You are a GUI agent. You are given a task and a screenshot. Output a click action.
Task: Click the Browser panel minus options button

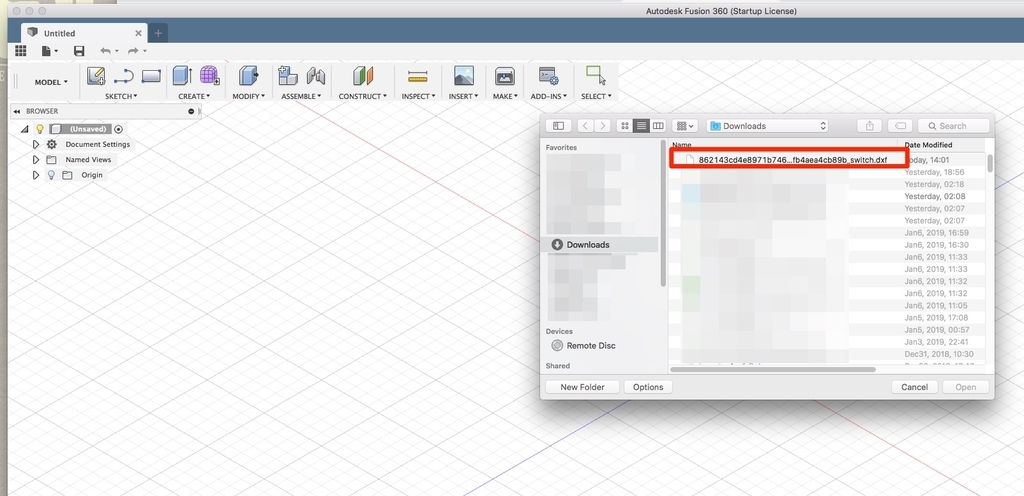(x=191, y=112)
